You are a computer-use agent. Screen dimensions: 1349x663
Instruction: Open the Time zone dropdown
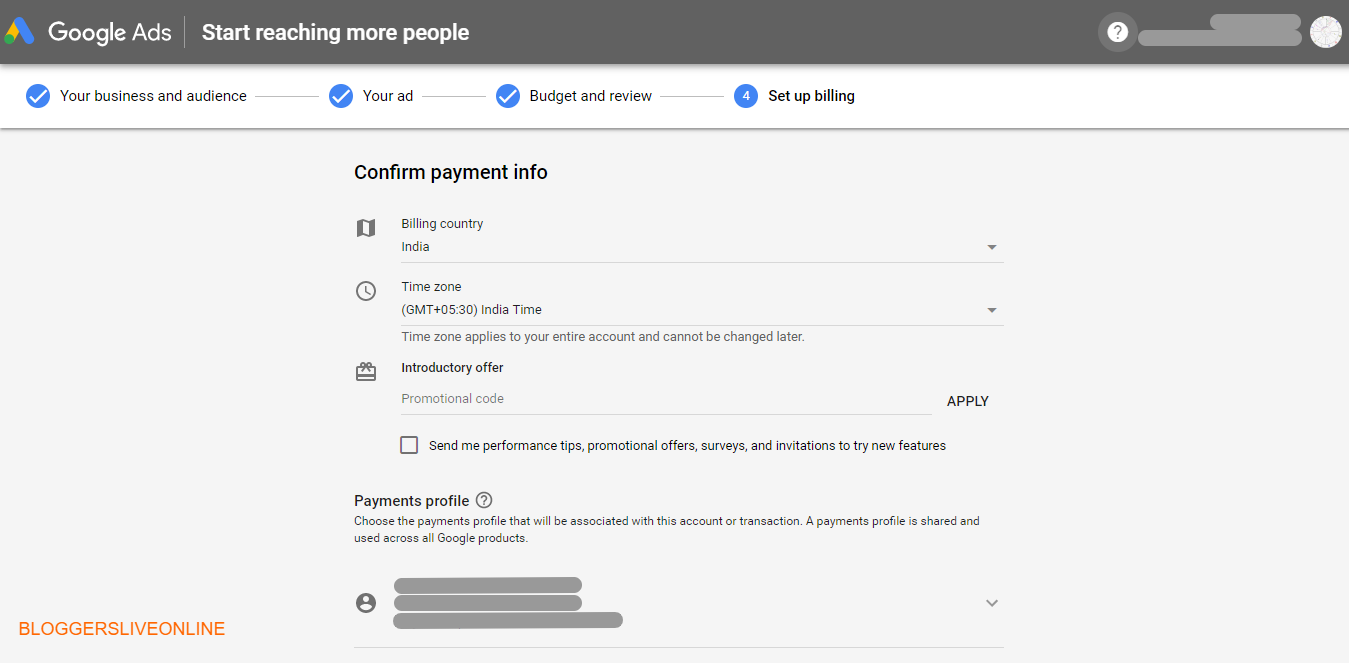pos(700,310)
